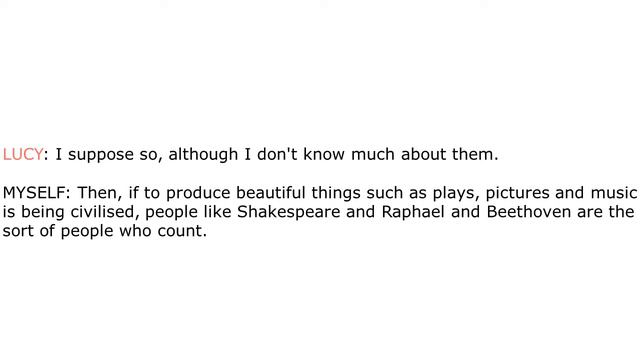Click the word produce in the paragraph
This screenshot has height=360, width=640.
[x=198, y=193]
